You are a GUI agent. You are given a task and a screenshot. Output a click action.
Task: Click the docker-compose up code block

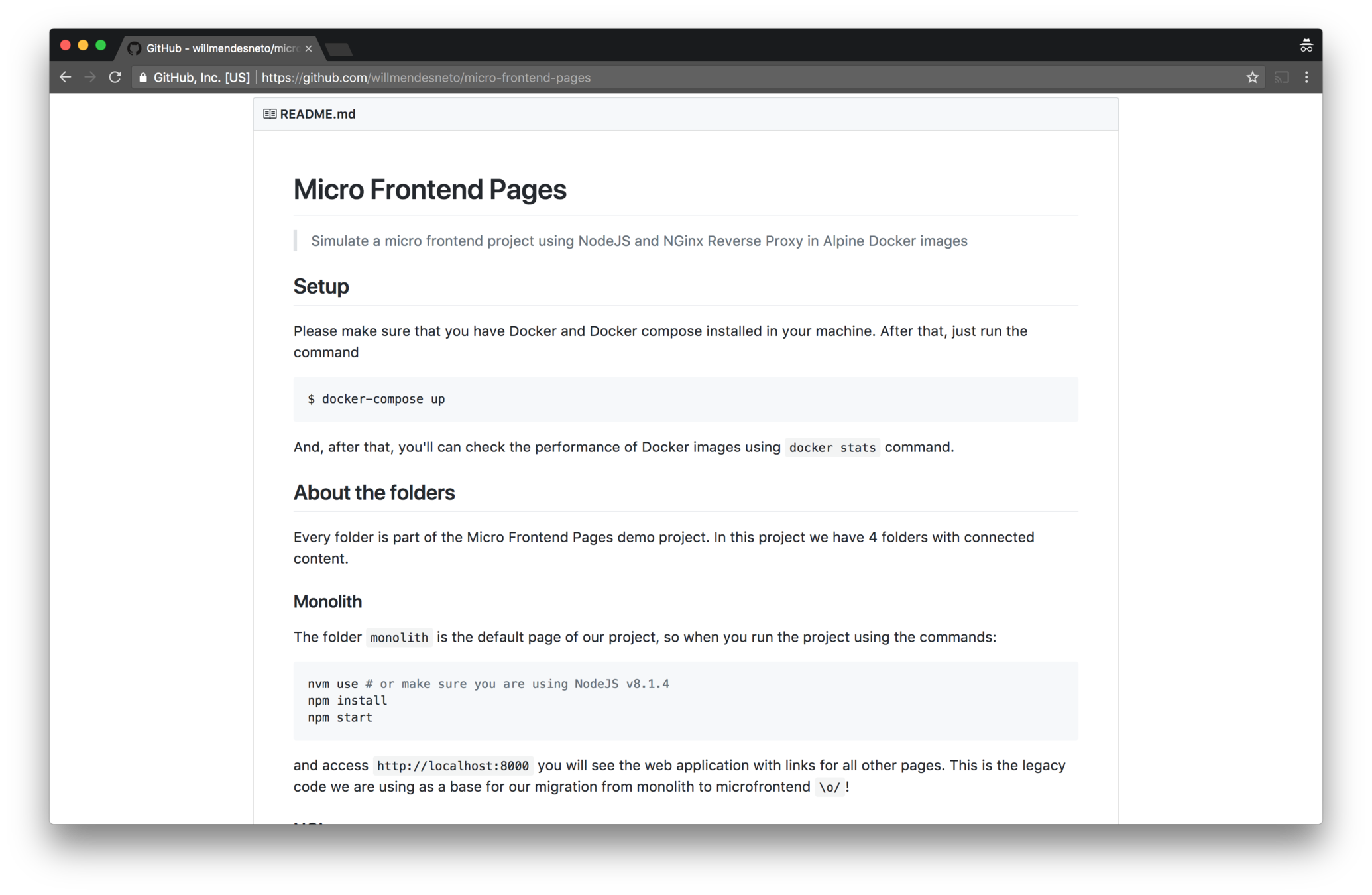376,399
